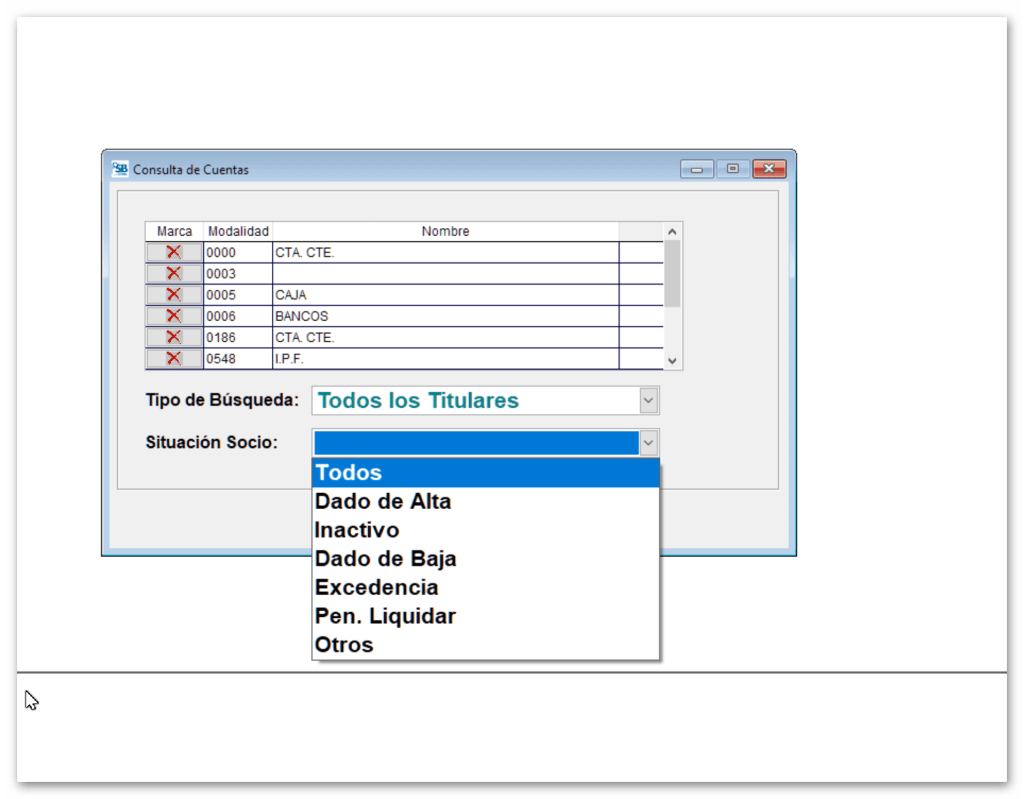Click the red X mark on the I.P.F. row
This screenshot has height=799, width=1024.
pos(172,358)
